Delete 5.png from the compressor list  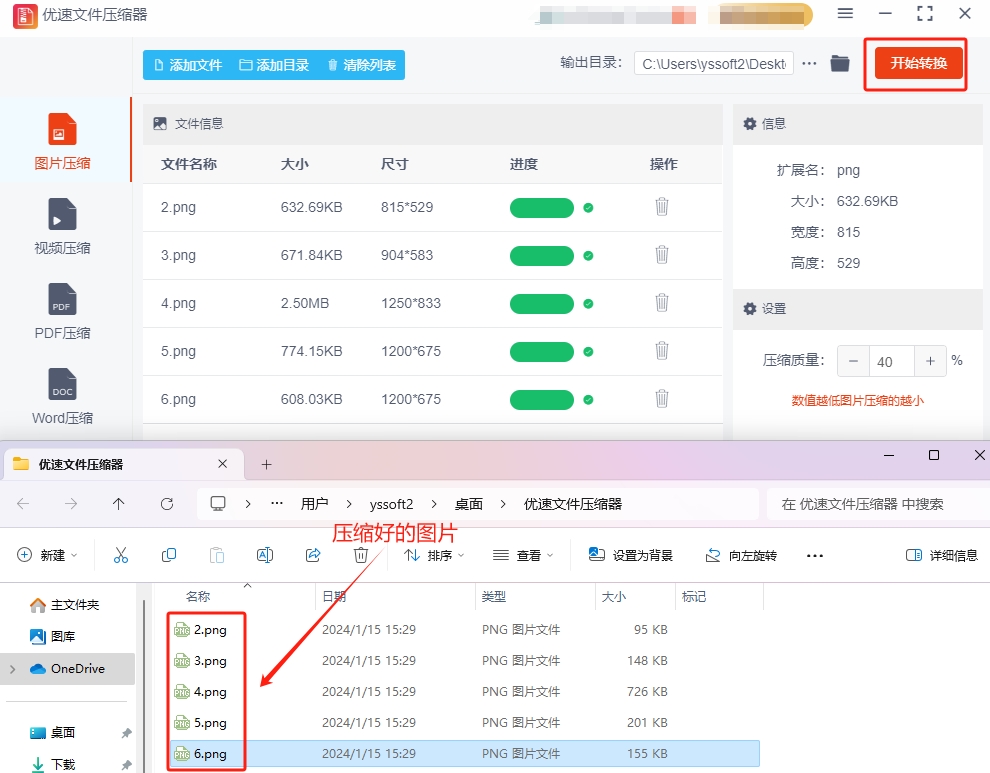pyautogui.click(x=662, y=351)
